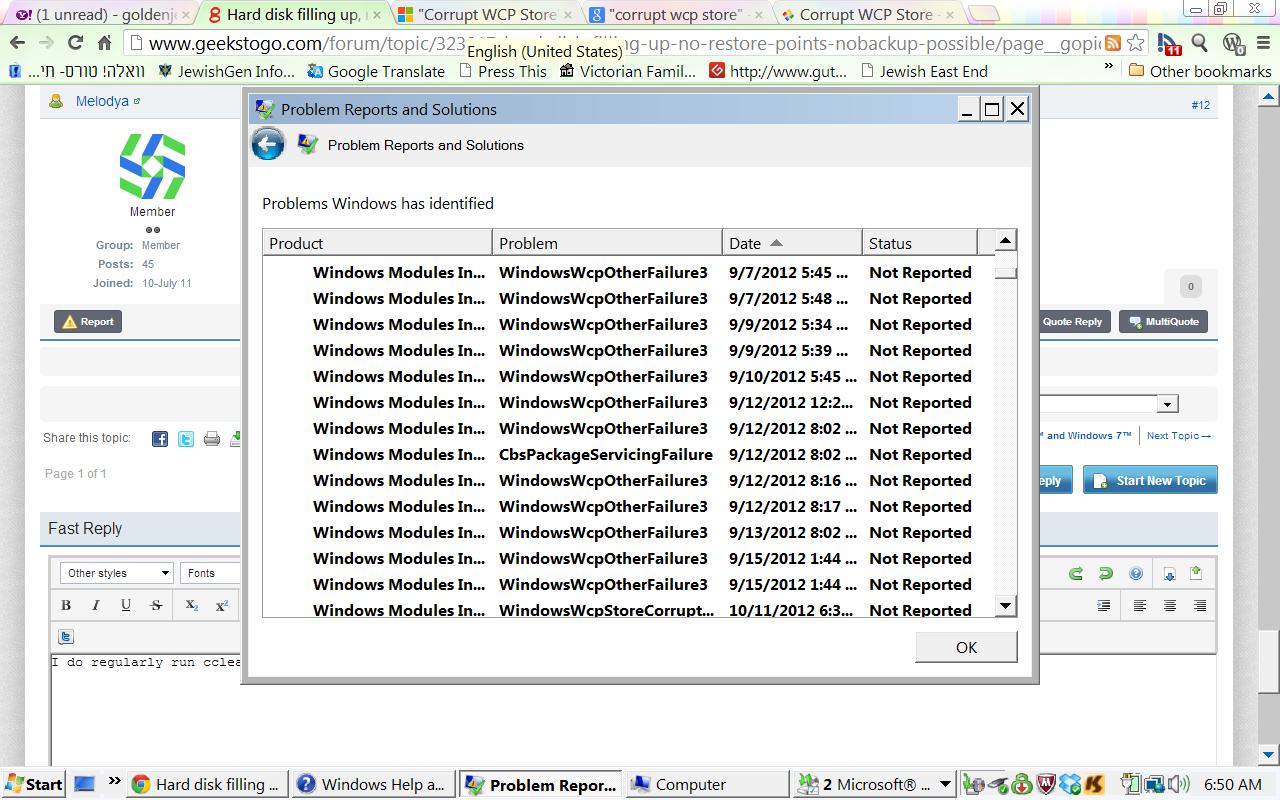Click Start New Topic button

click(x=1150, y=481)
